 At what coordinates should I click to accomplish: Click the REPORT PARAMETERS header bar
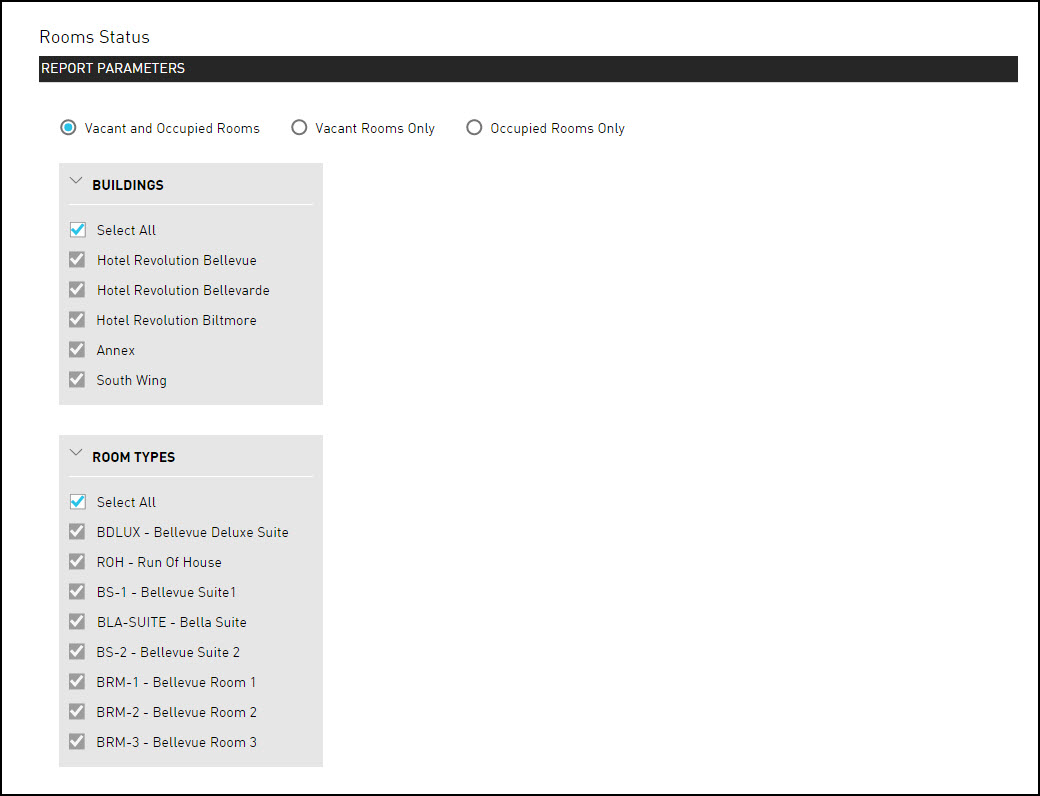click(x=528, y=68)
